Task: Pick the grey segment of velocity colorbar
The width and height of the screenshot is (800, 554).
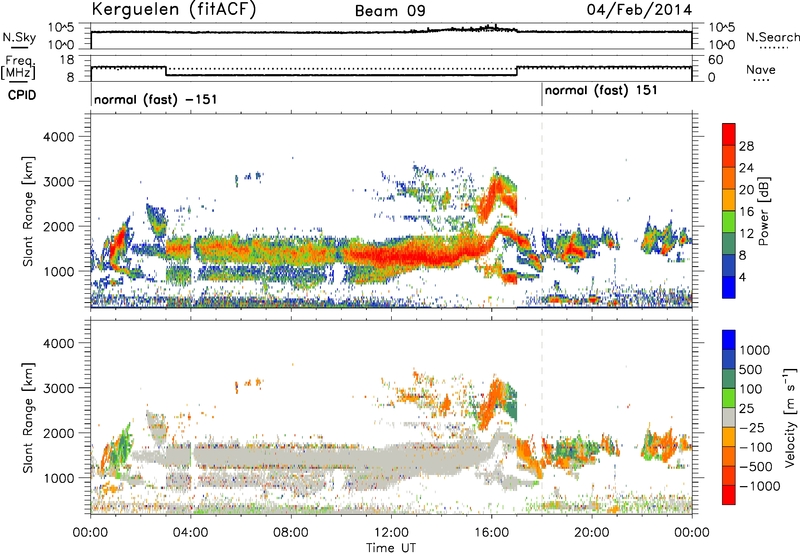Action: pyautogui.click(x=729, y=418)
